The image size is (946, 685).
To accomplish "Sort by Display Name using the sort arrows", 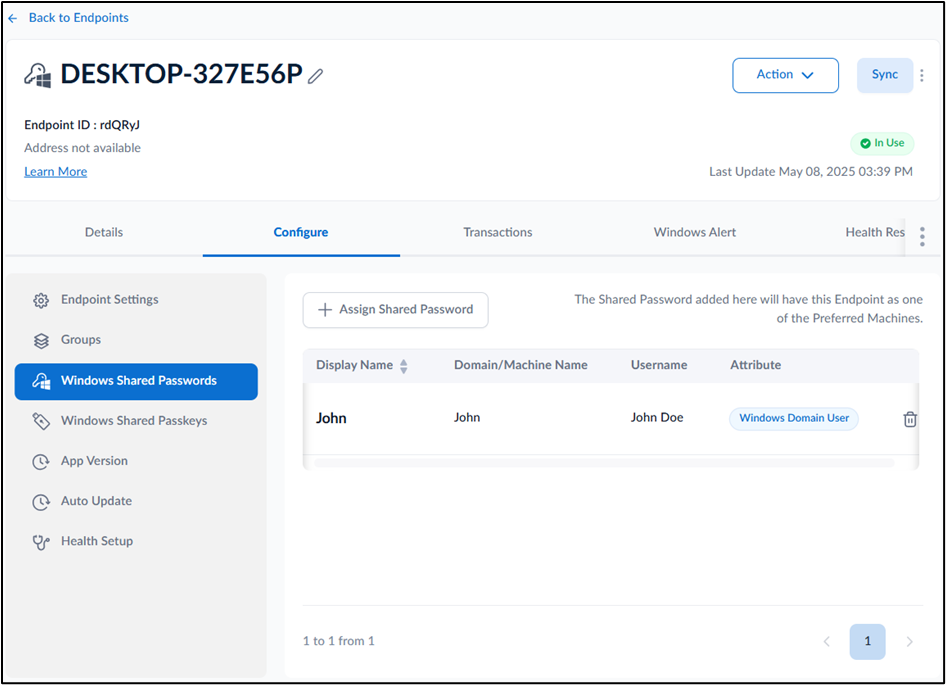I will coord(404,366).
